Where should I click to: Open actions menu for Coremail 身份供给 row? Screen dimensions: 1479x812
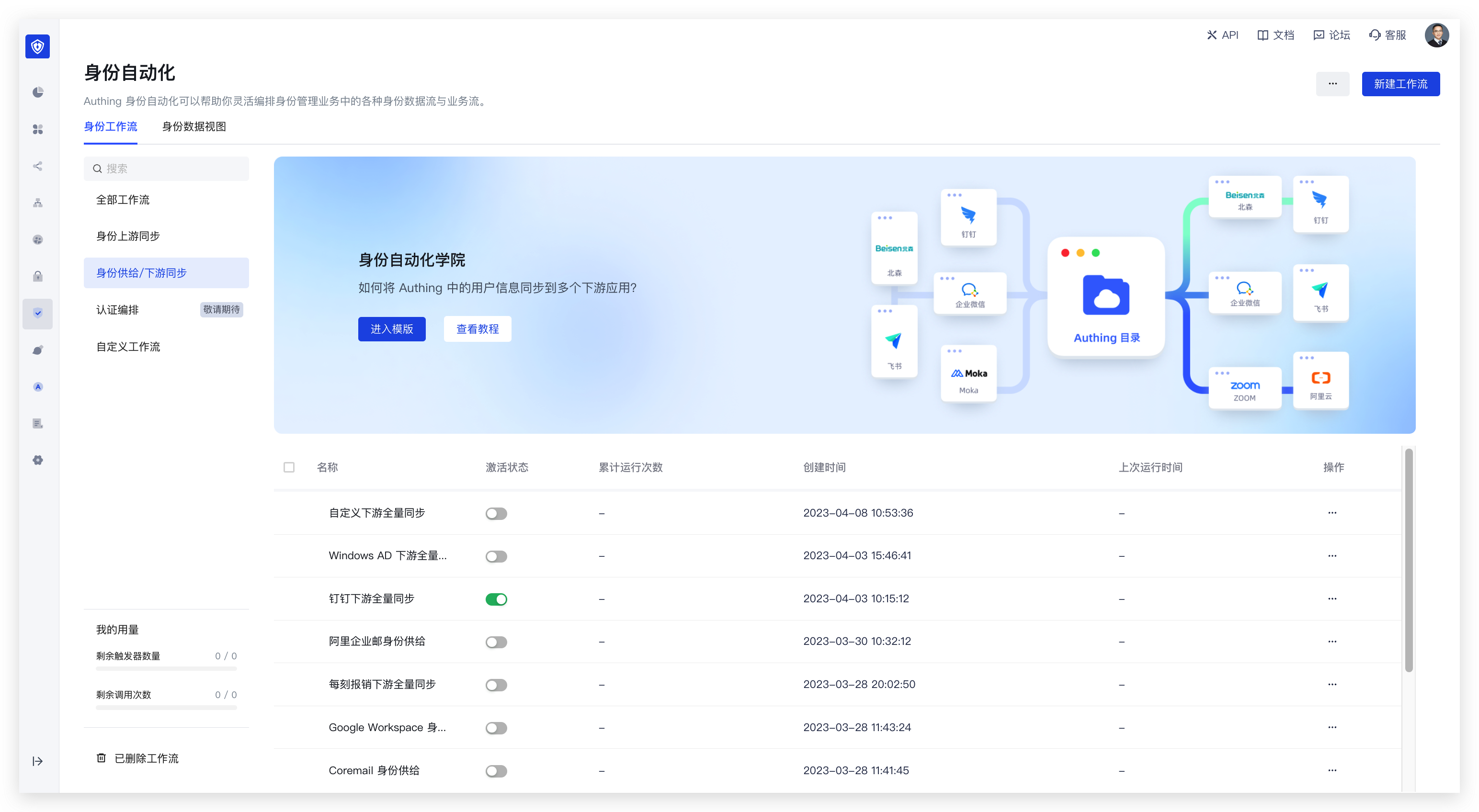click(1332, 770)
